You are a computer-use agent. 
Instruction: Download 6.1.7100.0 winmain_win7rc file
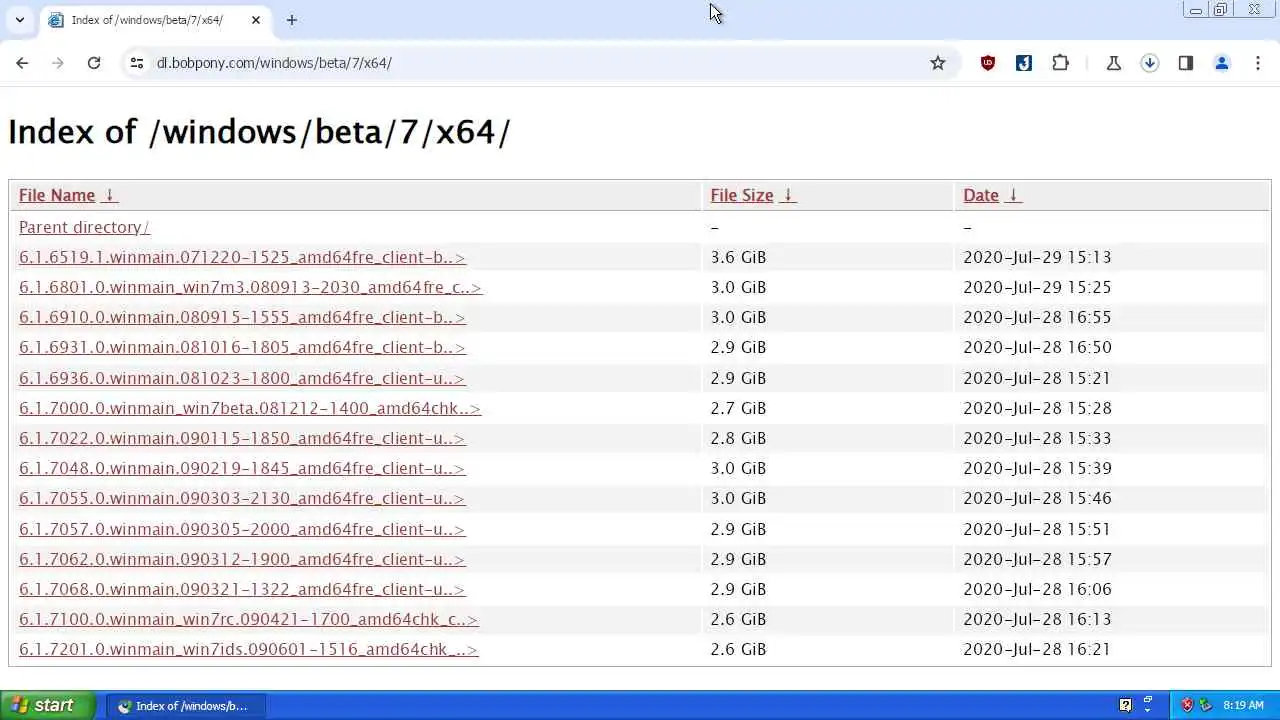(249, 619)
